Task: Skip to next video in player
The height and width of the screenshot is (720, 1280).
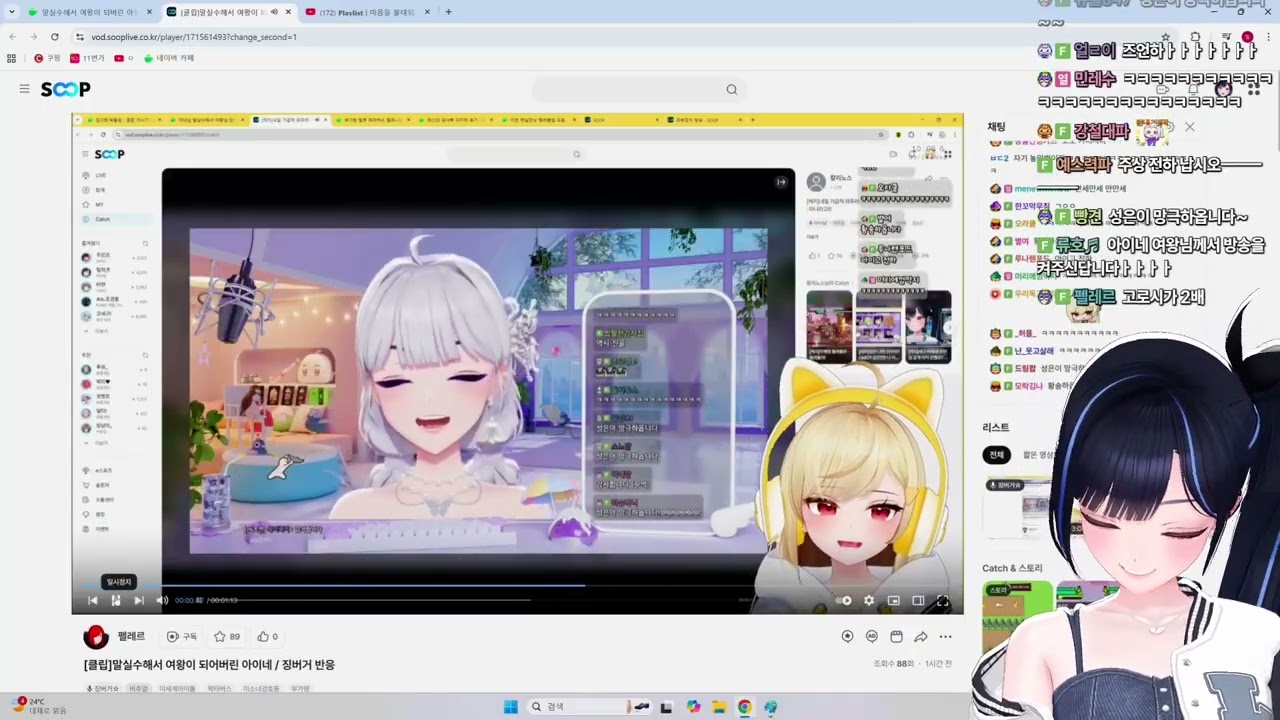Action: pyautogui.click(x=139, y=600)
